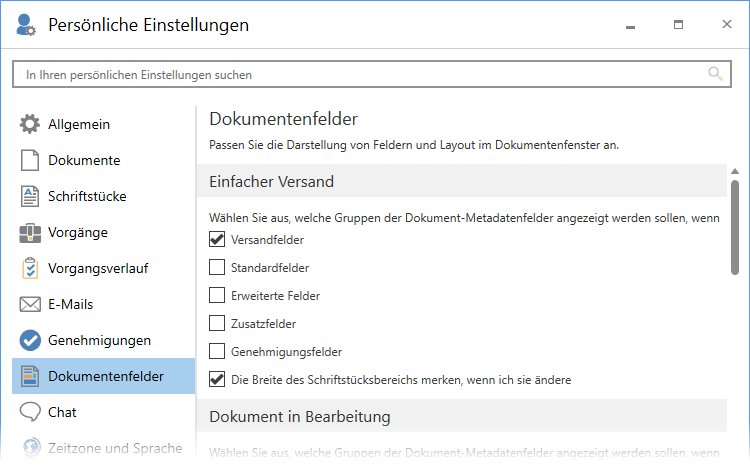
Task: Open the E-Mails settings section
Action: [x=103, y=304]
